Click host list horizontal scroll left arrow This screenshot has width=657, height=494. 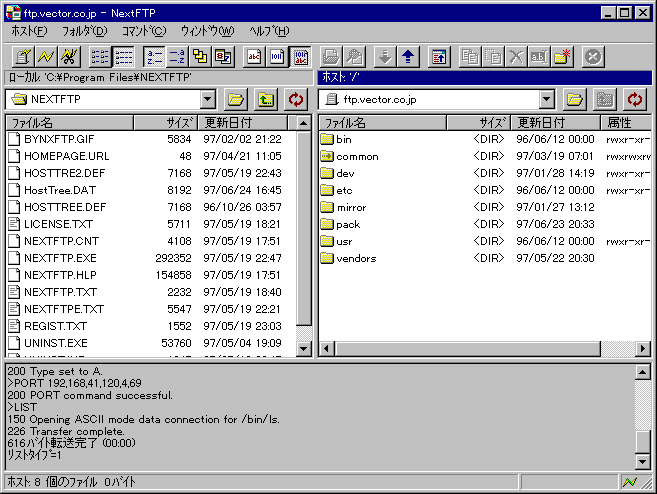coord(327,348)
